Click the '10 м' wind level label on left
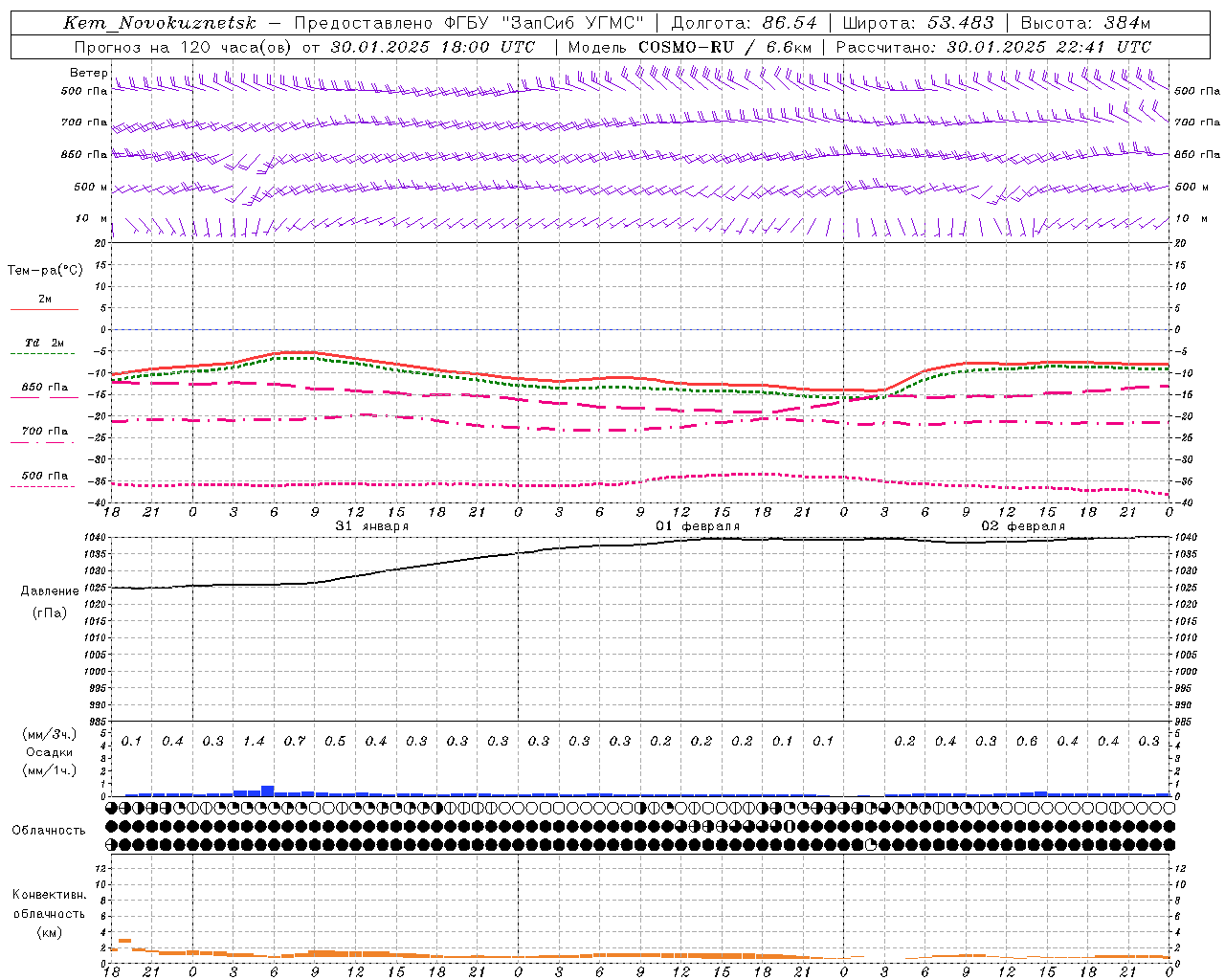Screen dimensions: 1225x980 (x=91, y=218)
